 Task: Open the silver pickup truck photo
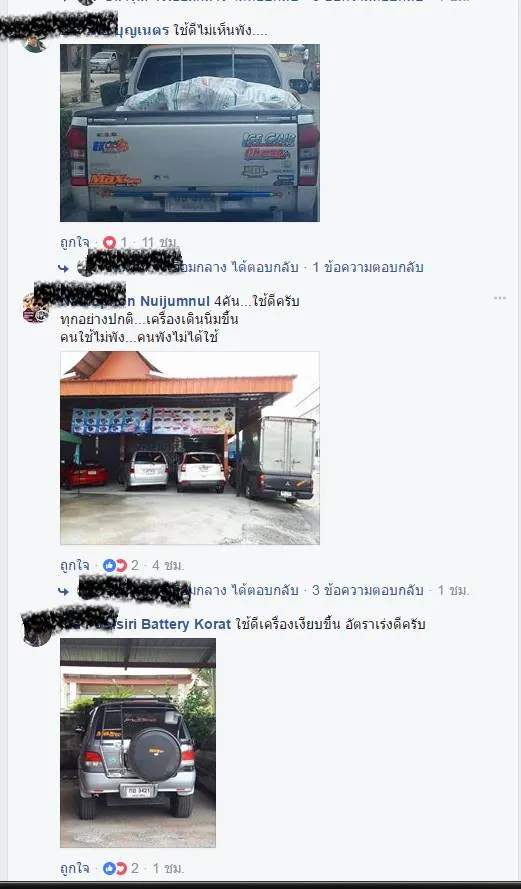pos(190,133)
